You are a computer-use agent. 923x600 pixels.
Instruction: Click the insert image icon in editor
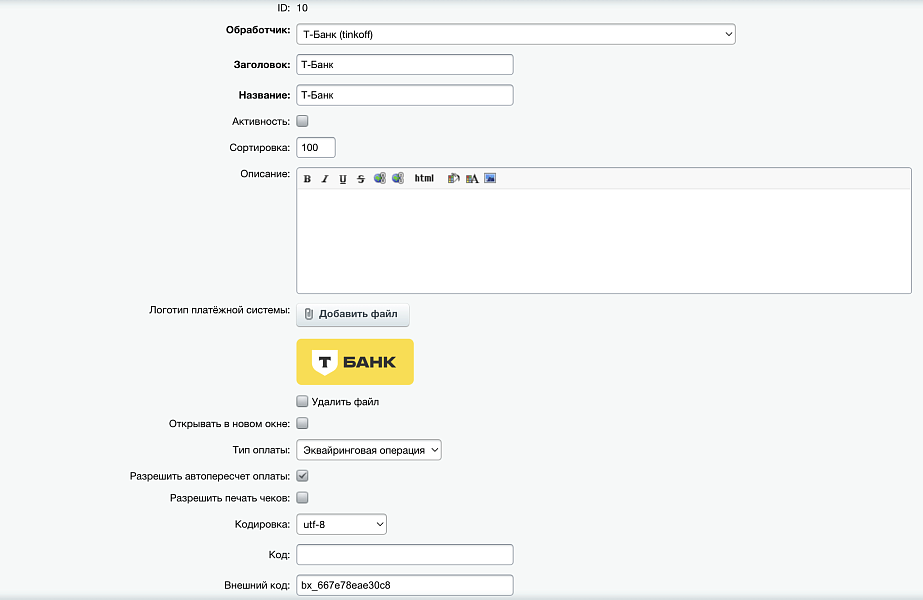[x=490, y=179]
